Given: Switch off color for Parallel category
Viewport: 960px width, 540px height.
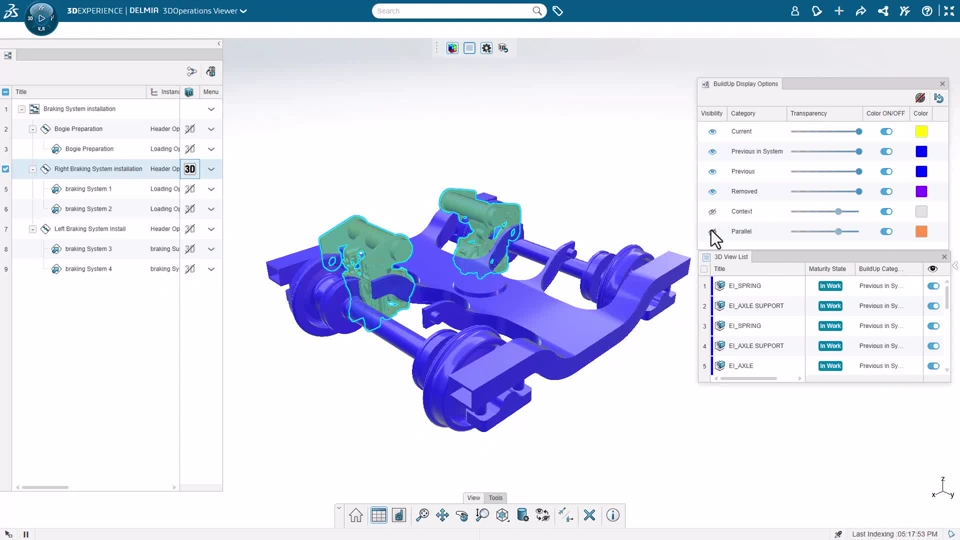Looking at the screenshot, I should tap(886, 231).
